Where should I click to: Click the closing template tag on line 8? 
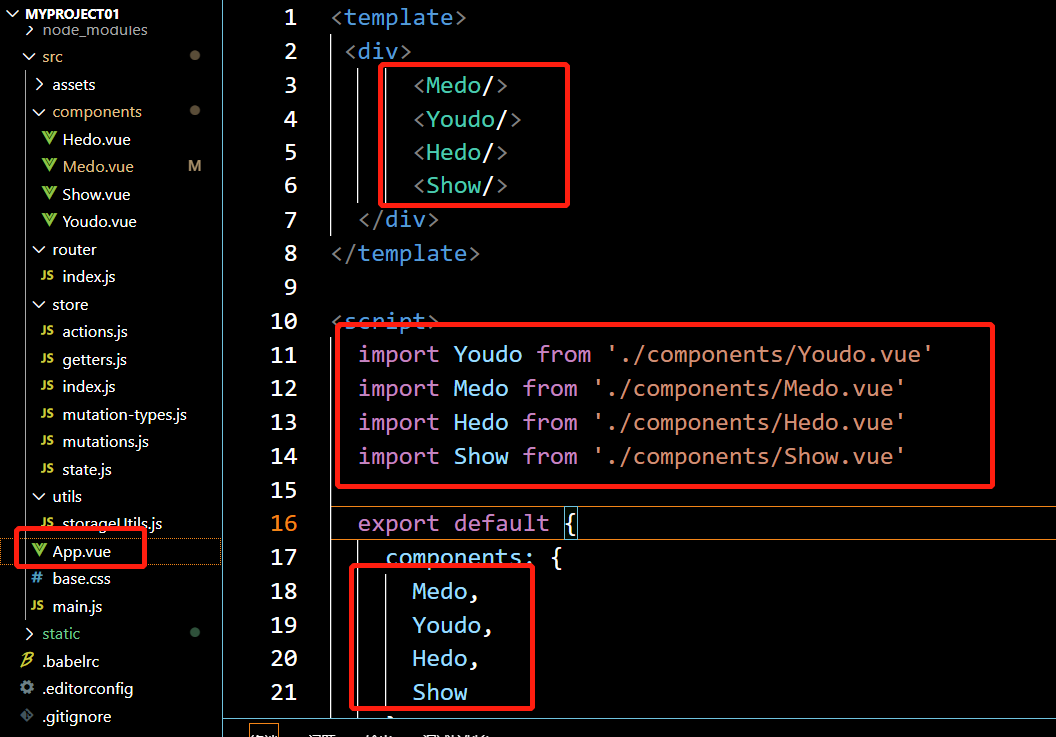(x=405, y=254)
